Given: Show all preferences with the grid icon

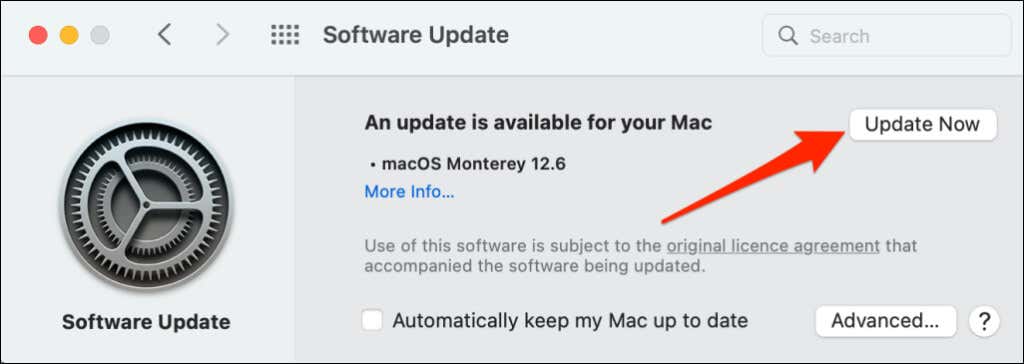Looking at the screenshot, I should [285, 35].
